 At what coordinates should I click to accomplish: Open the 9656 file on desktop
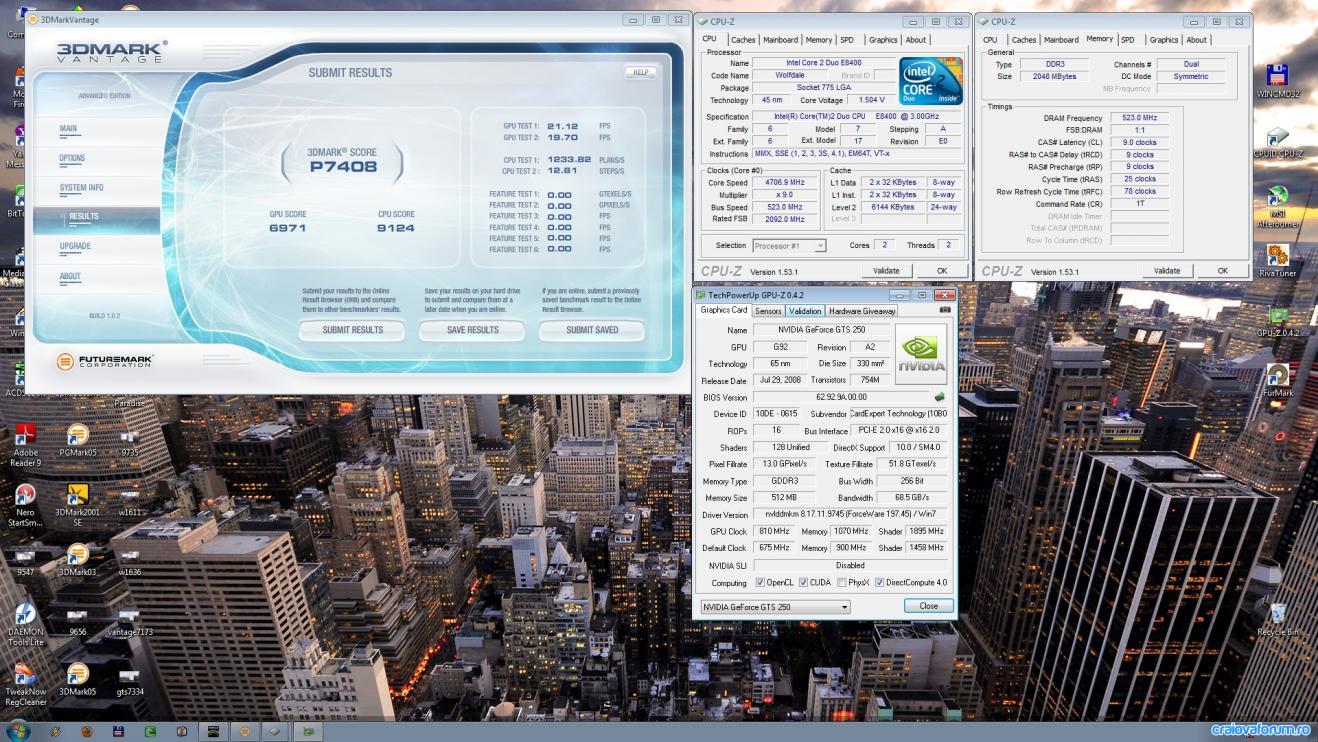(77, 621)
